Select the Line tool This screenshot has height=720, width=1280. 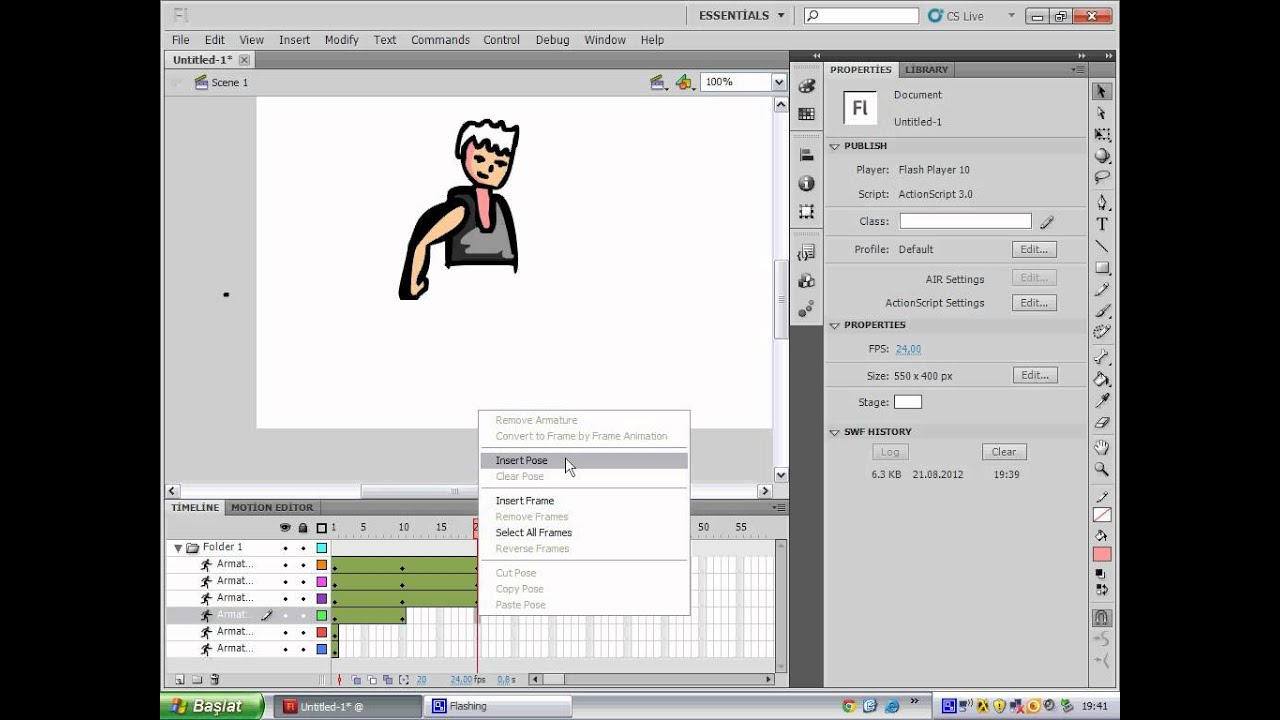click(1102, 246)
